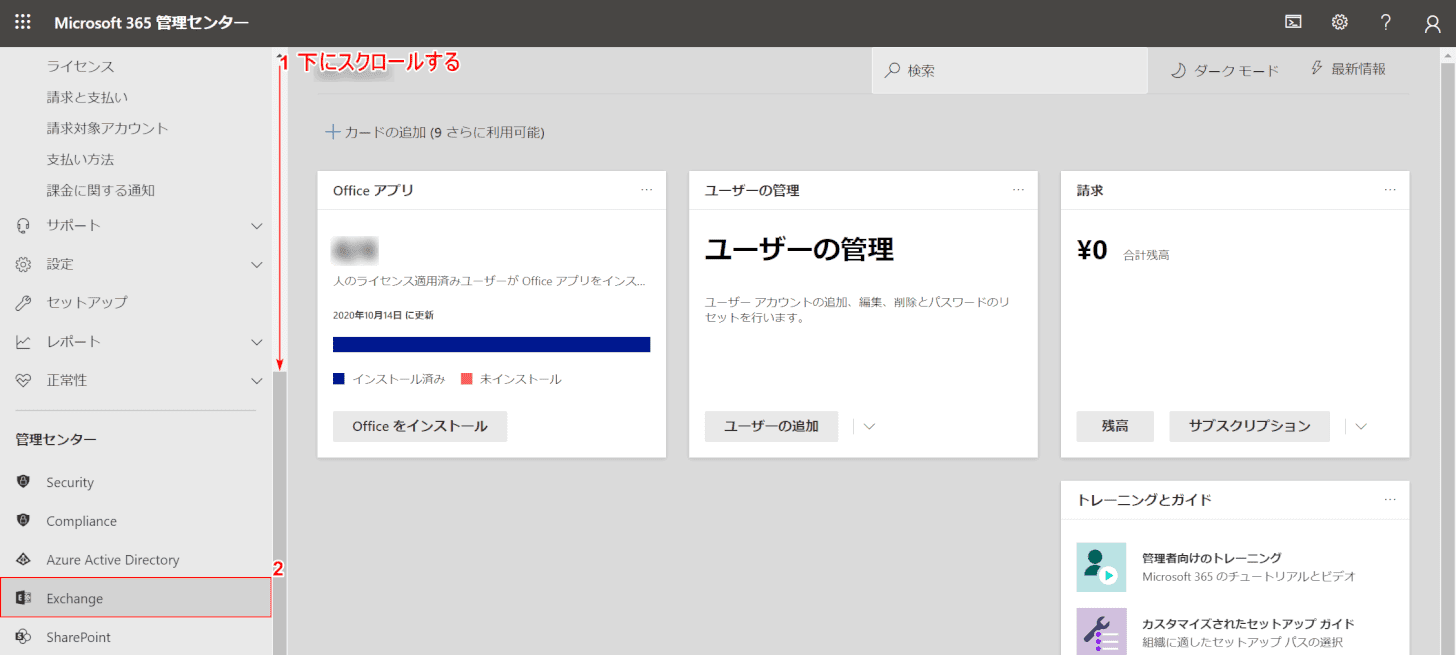1456x655 pixels.
Task: Open Security admin center
Action: pos(69,482)
